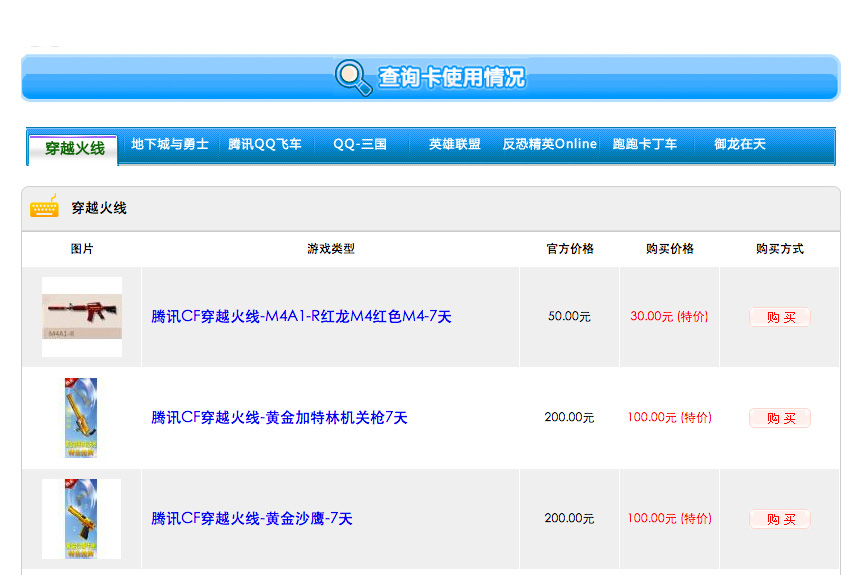The width and height of the screenshot is (857, 575).
Task: Click the 50.00元 official price
Action: pyautogui.click(x=569, y=316)
